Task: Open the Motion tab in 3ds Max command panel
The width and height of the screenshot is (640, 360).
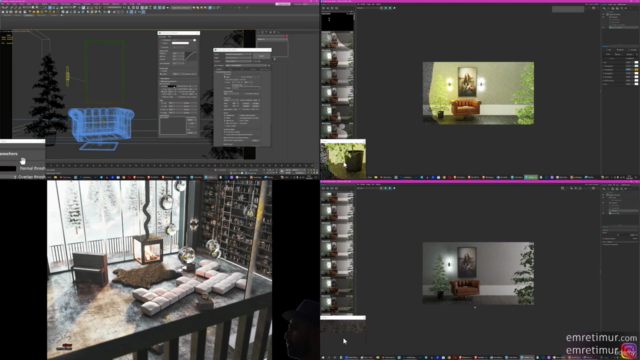Action: point(271,32)
